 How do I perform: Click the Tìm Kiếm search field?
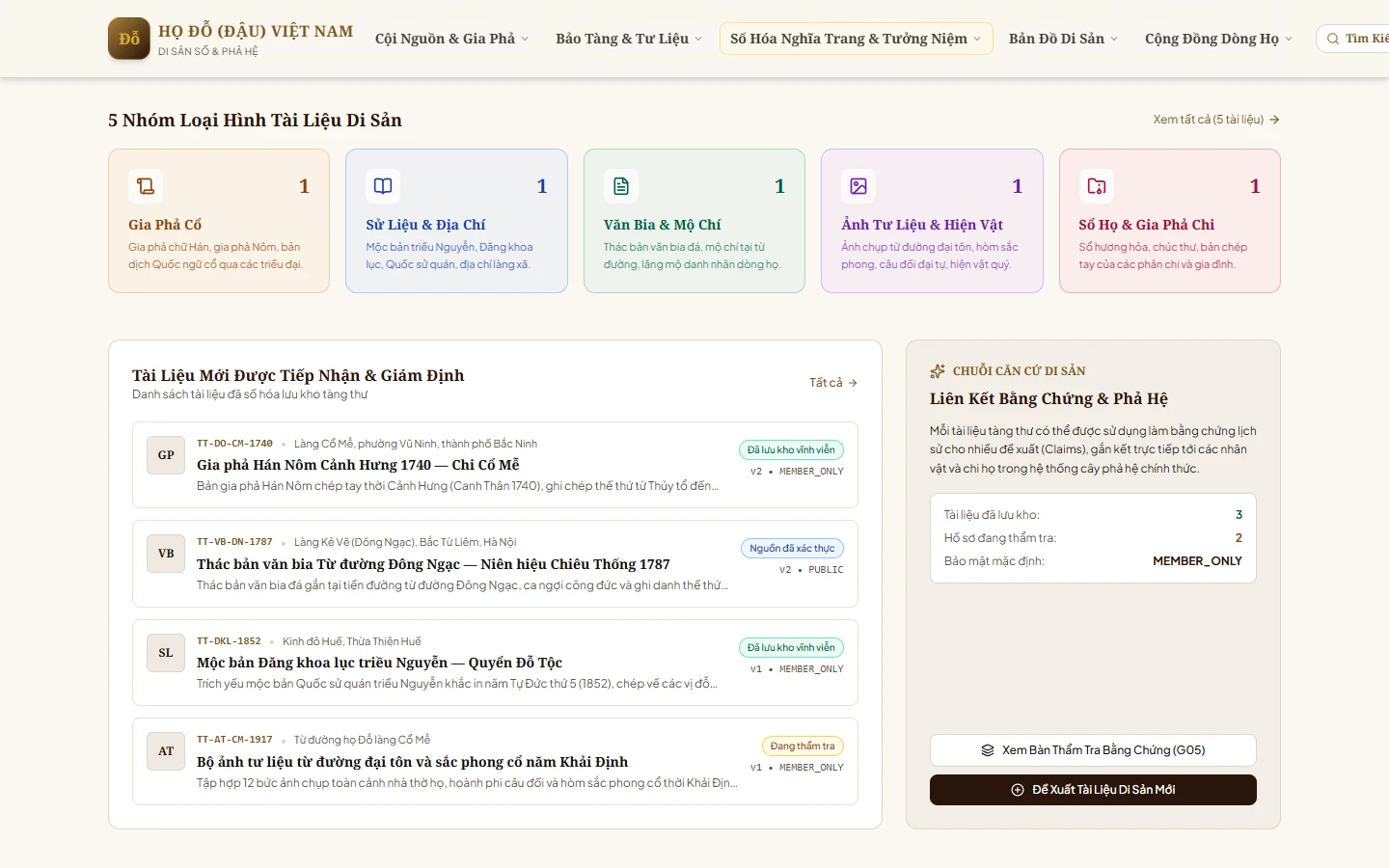click(1352, 39)
